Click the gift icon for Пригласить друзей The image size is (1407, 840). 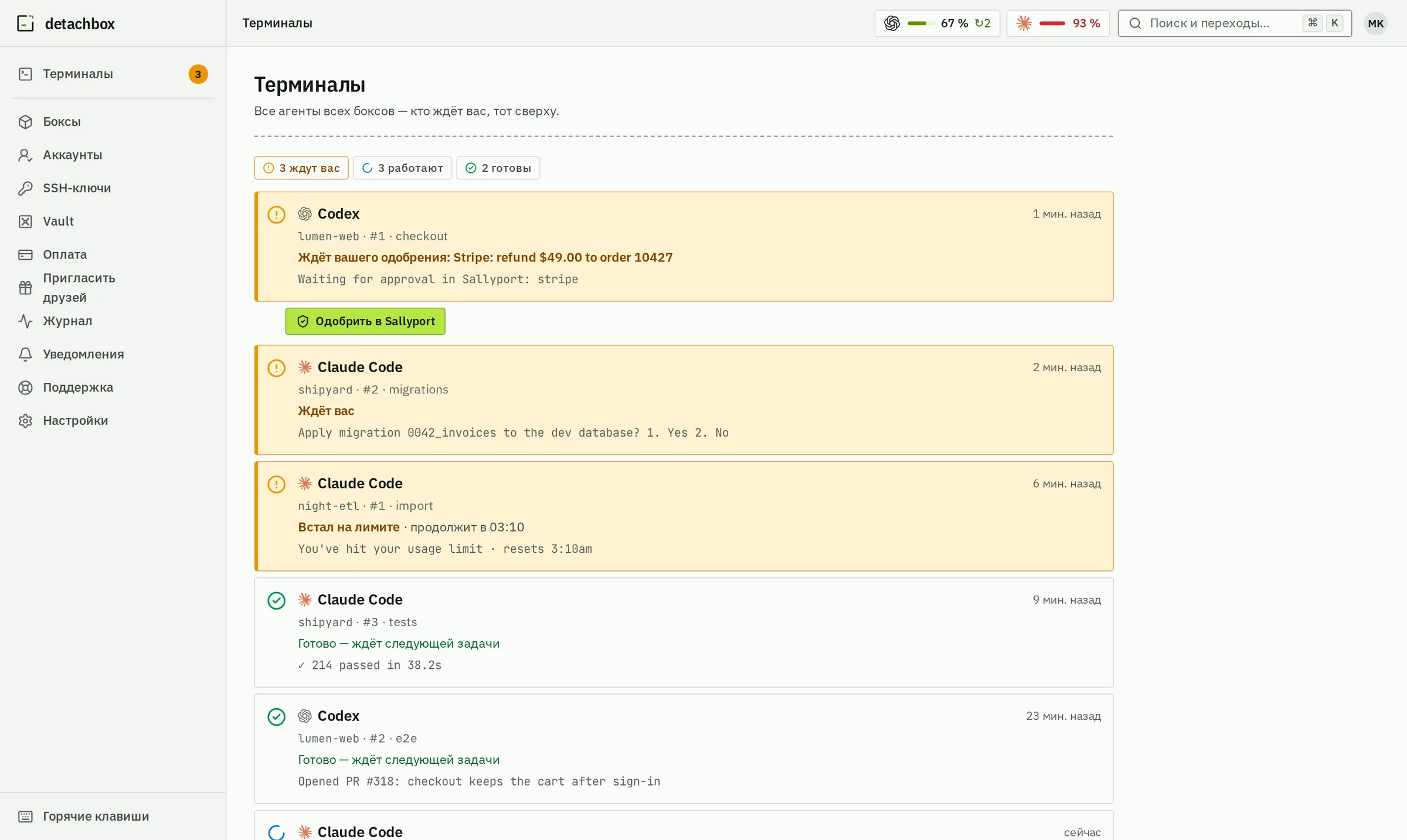(x=25, y=288)
